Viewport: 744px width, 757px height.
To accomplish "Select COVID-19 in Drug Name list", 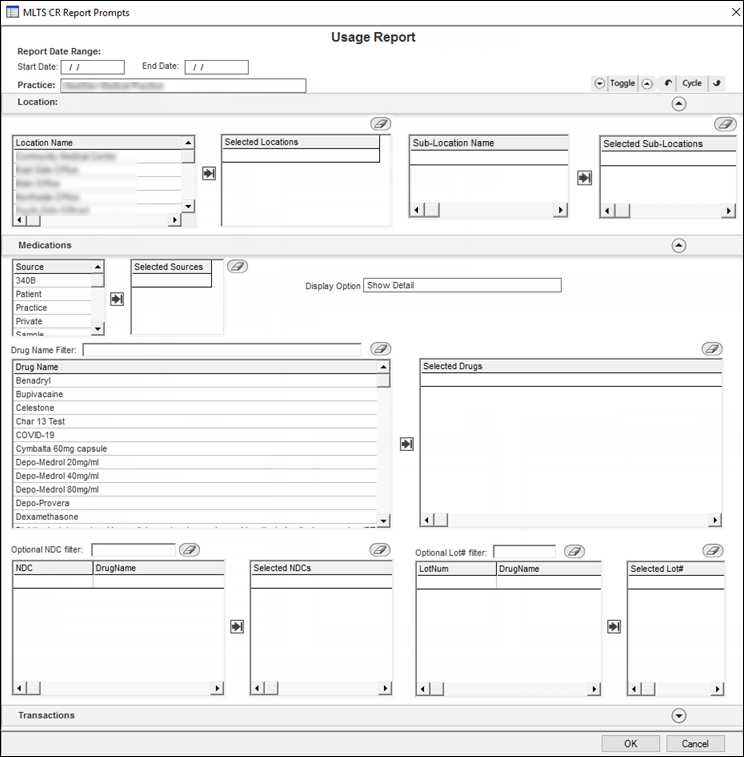I will [195, 435].
